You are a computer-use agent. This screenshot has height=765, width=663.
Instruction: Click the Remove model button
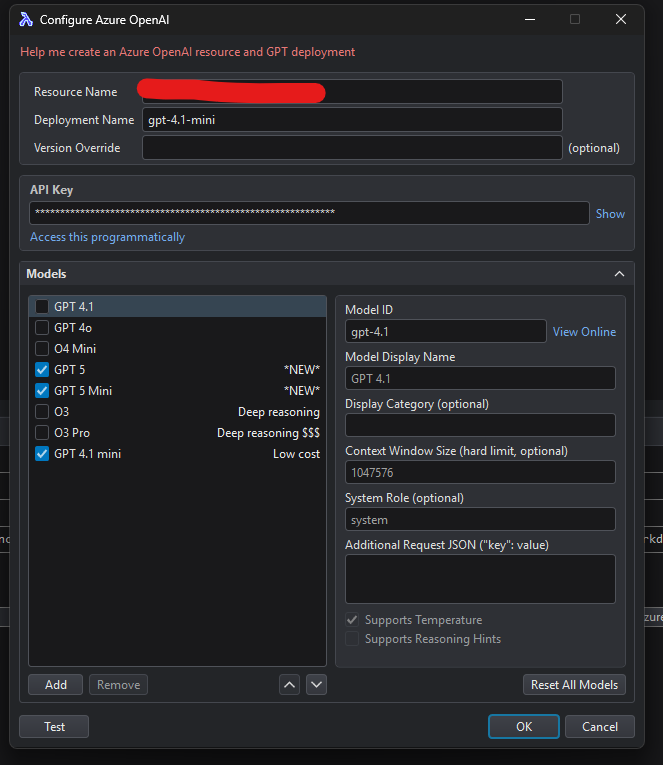pyautogui.click(x=119, y=684)
